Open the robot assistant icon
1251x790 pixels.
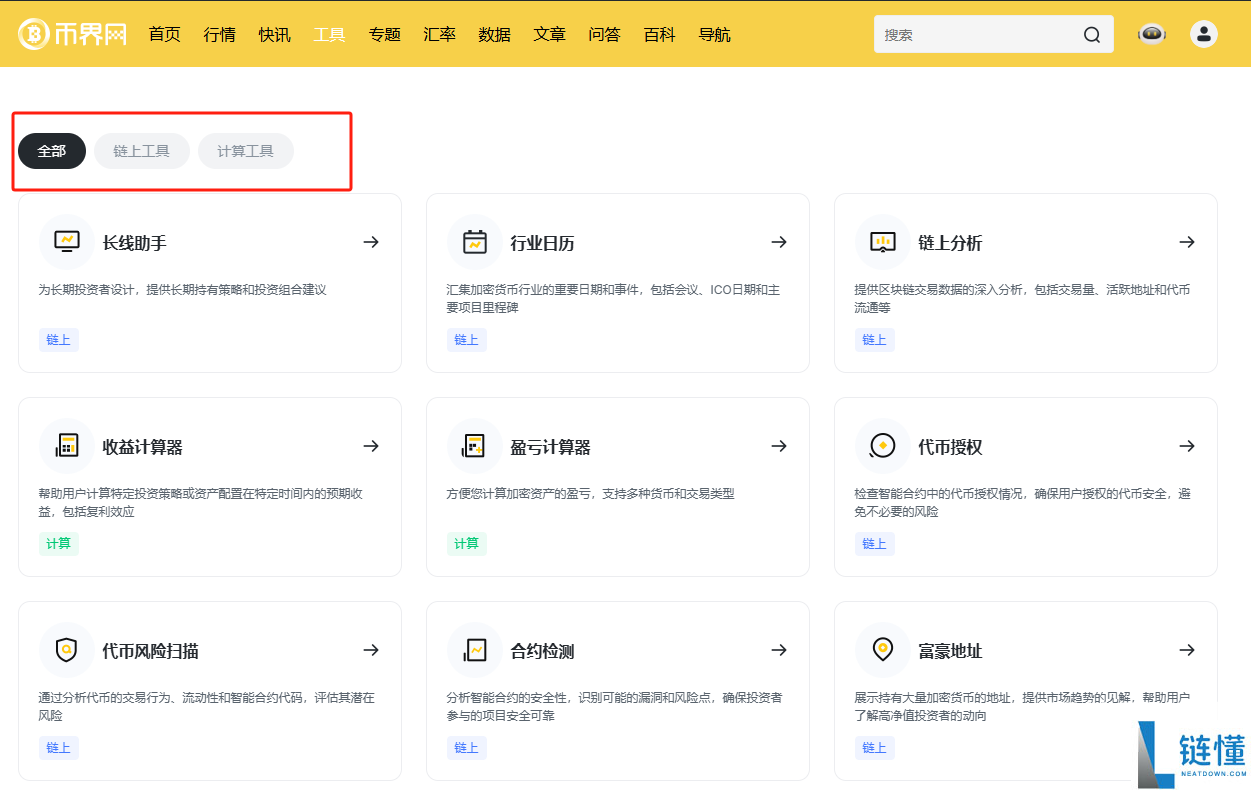coord(1152,34)
